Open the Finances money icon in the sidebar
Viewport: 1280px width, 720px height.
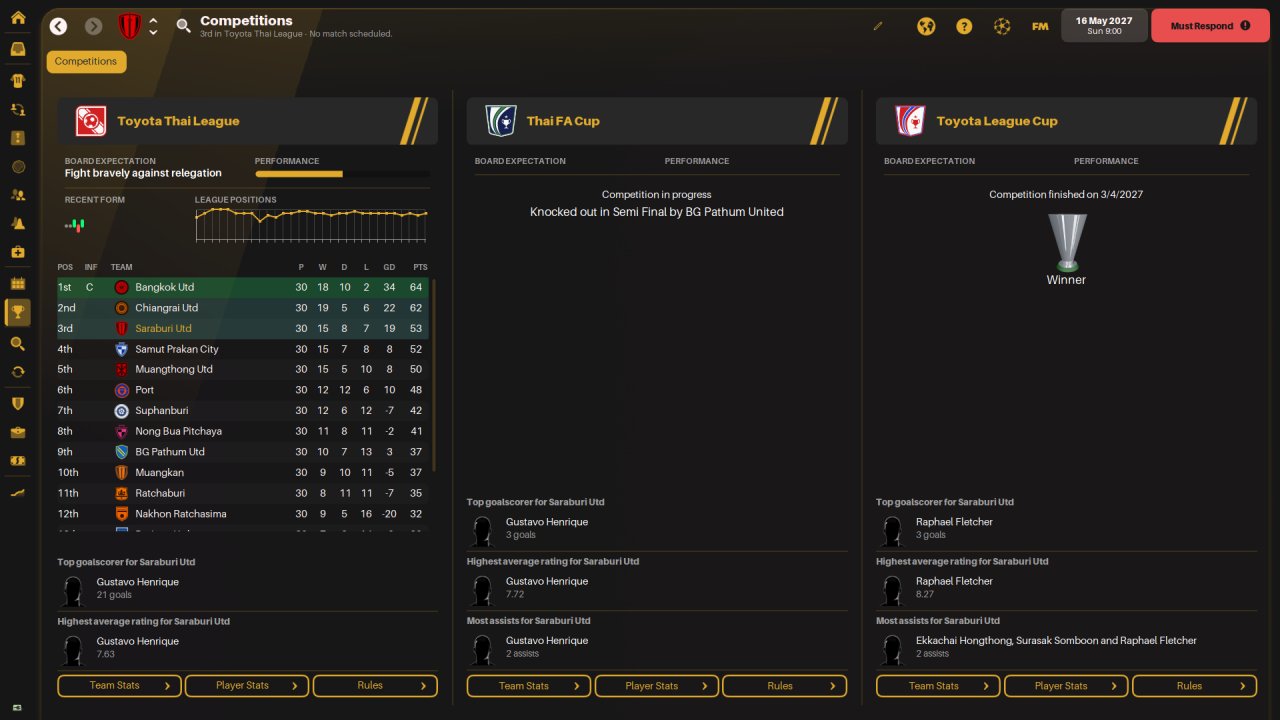(x=18, y=461)
